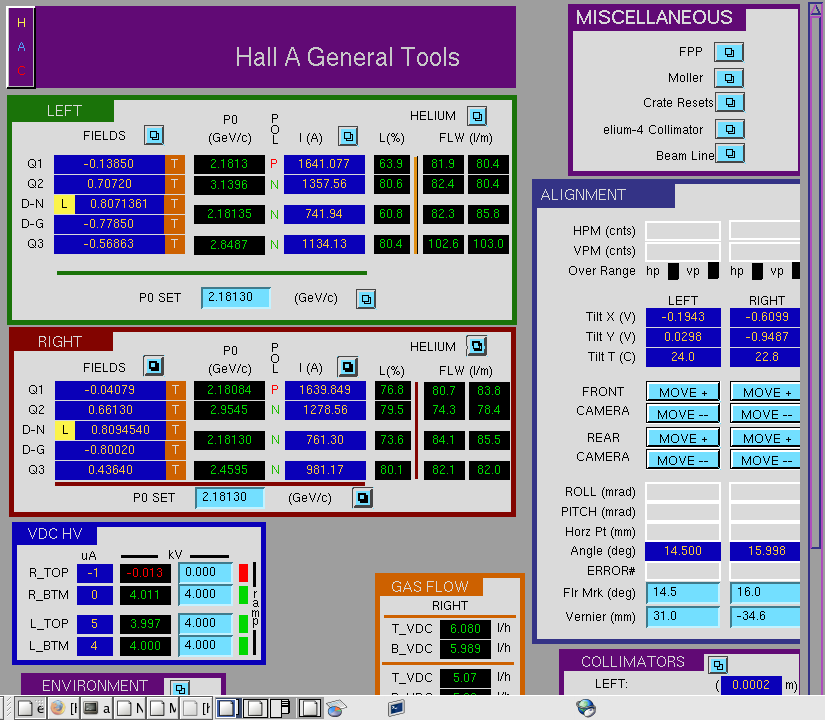The height and width of the screenshot is (720, 825).
Task: Click the LEFT Q3 orange T unit button
Action: 175,244
